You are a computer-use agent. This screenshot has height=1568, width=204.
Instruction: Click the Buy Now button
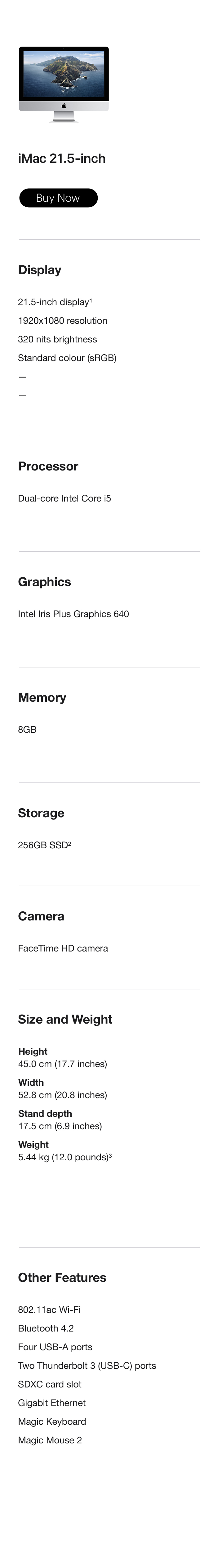58,198
